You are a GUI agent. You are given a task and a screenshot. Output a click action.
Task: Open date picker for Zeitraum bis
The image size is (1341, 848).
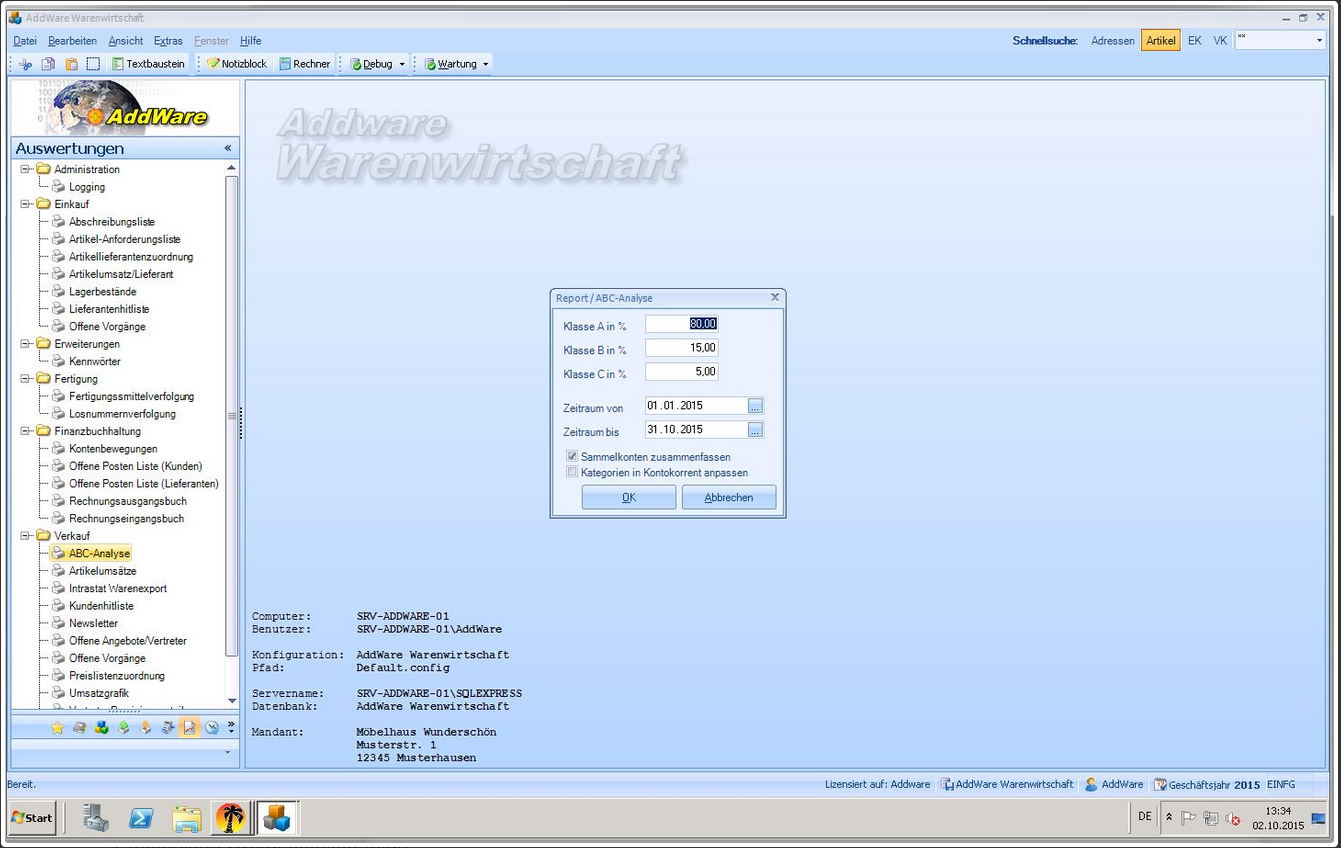tap(755, 430)
